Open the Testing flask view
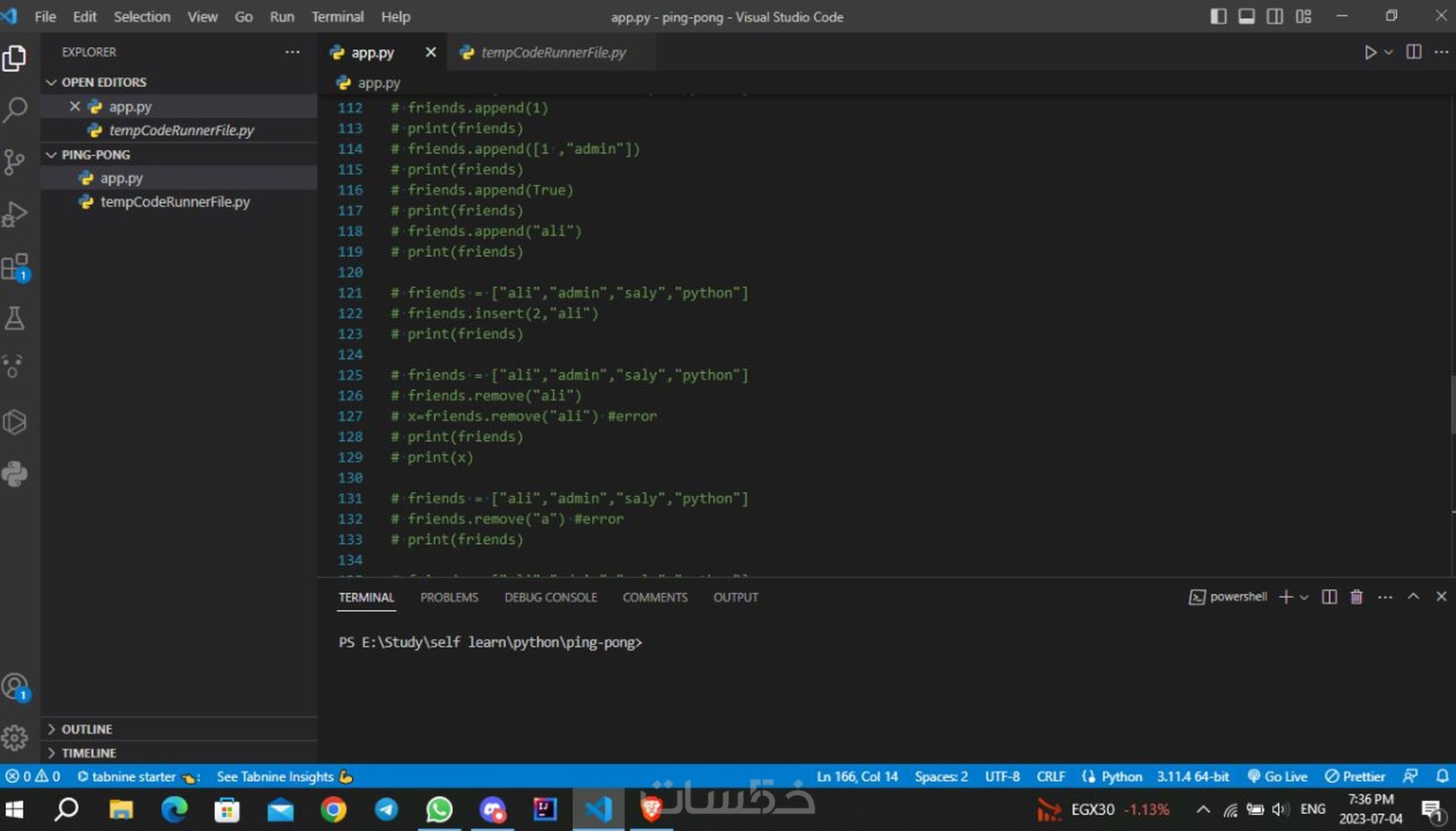Image resolution: width=1456 pixels, height=831 pixels. point(15,319)
